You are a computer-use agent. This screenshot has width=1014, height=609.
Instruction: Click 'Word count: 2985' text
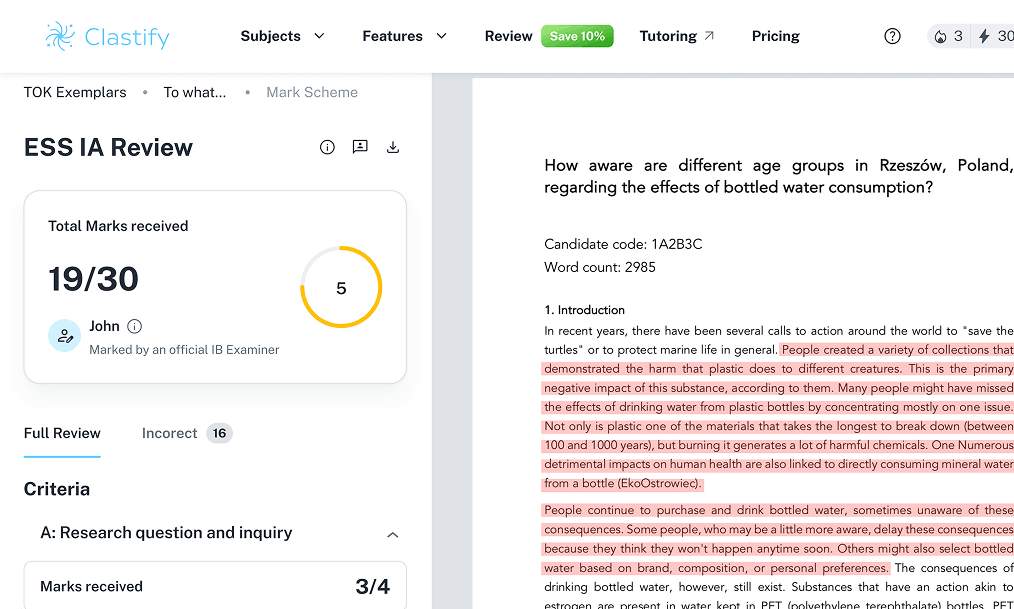[599, 267]
